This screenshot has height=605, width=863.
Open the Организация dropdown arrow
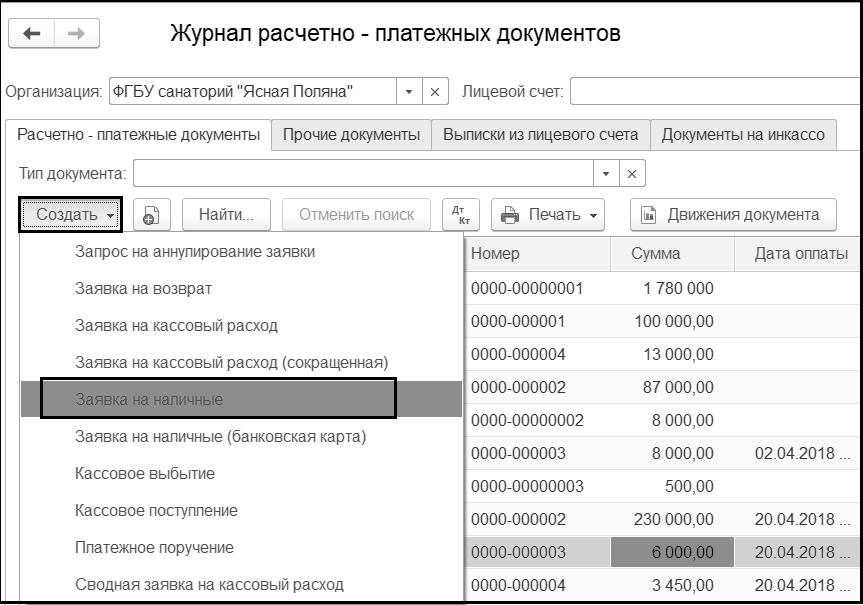point(409,91)
